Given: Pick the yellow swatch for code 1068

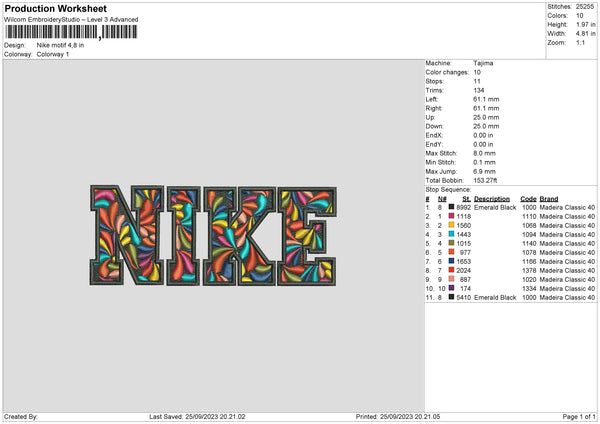Looking at the screenshot, I should (451, 225).
